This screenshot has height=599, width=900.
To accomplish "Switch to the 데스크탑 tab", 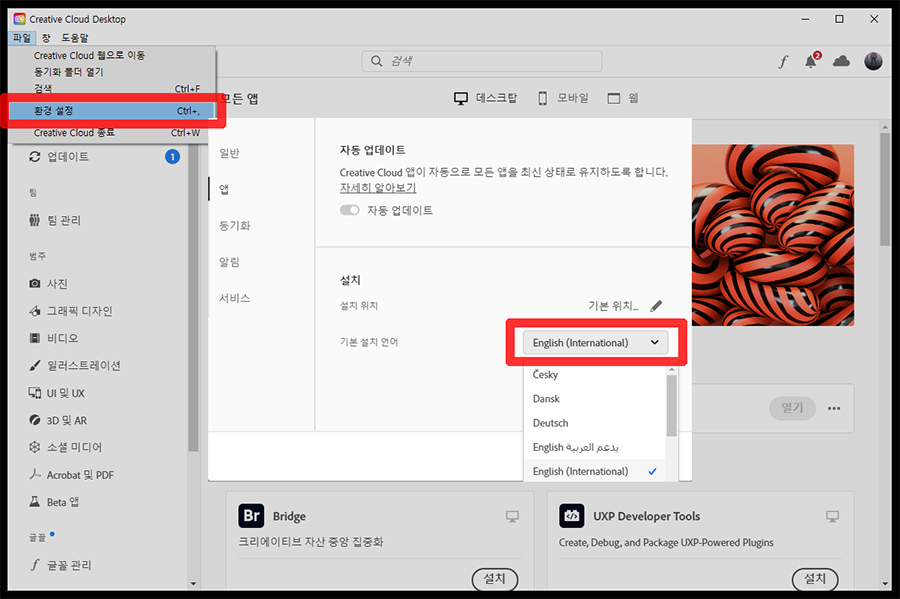I will pyautogui.click(x=485, y=98).
